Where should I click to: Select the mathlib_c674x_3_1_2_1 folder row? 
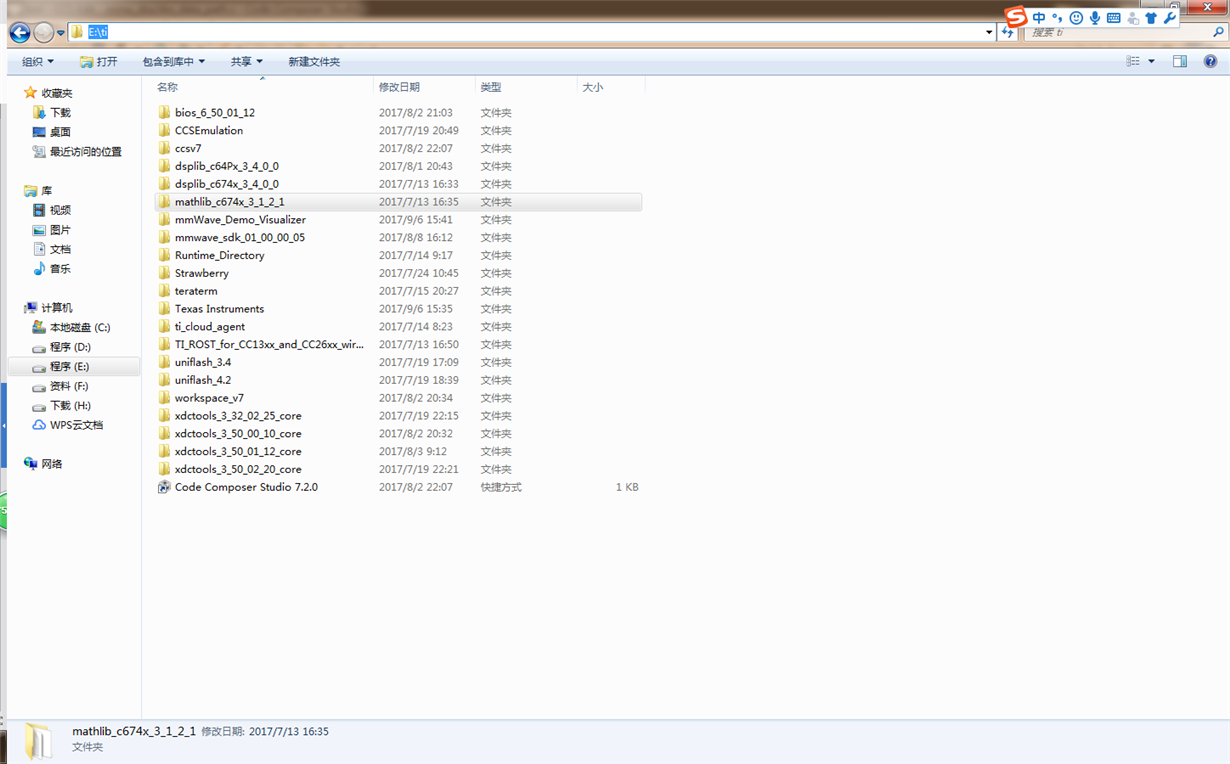pos(398,202)
